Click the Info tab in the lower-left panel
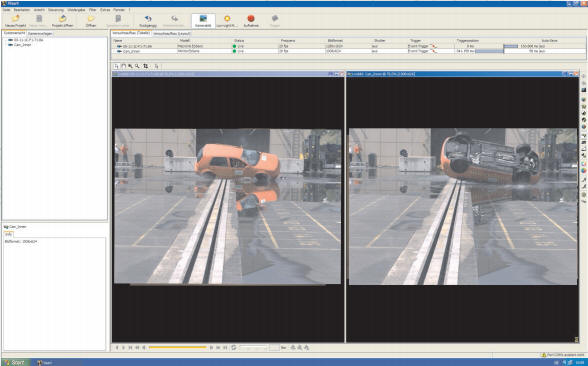This screenshot has height=366, width=588. click(8, 234)
